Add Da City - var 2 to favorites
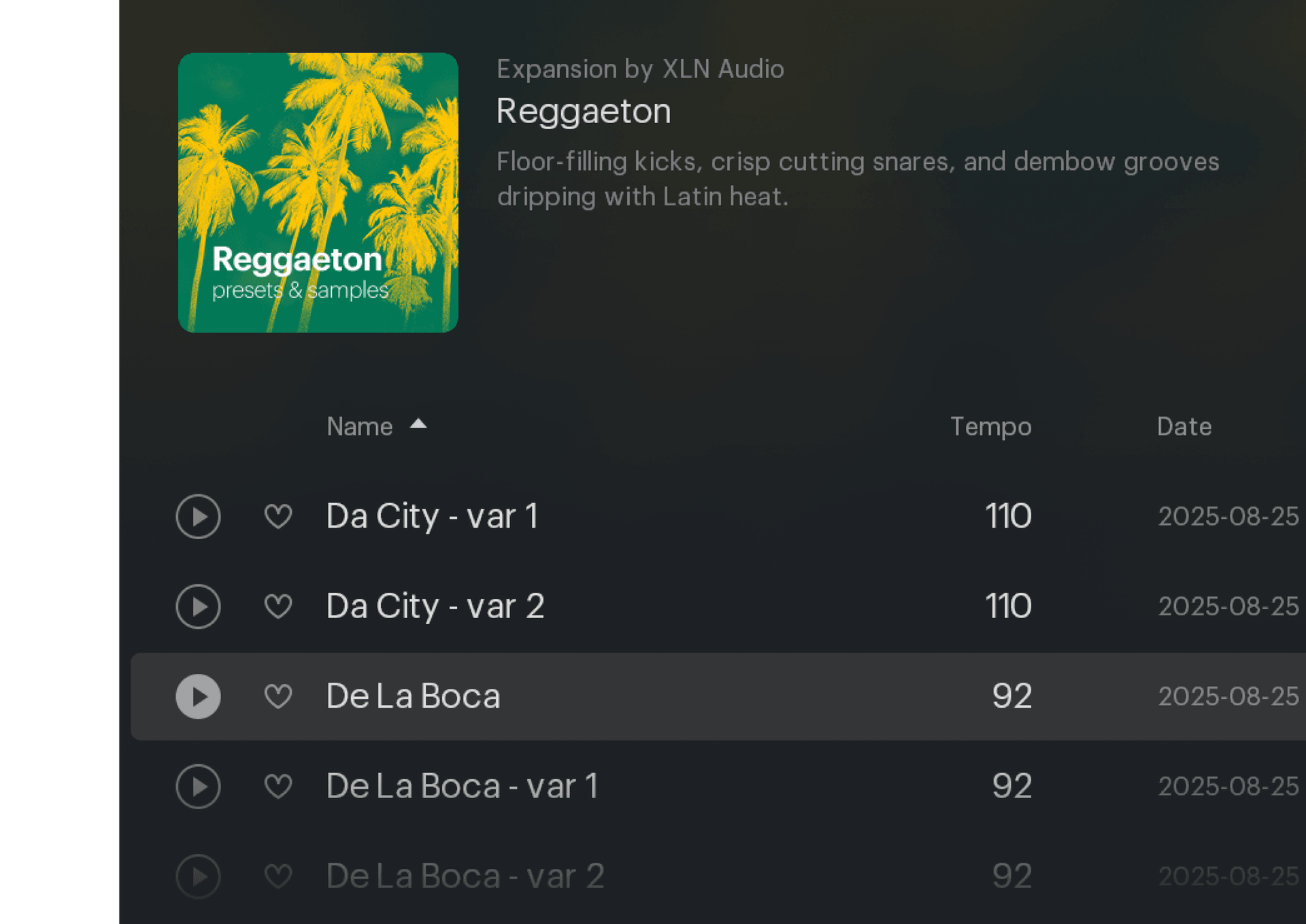The width and height of the screenshot is (1306, 924). [278, 606]
